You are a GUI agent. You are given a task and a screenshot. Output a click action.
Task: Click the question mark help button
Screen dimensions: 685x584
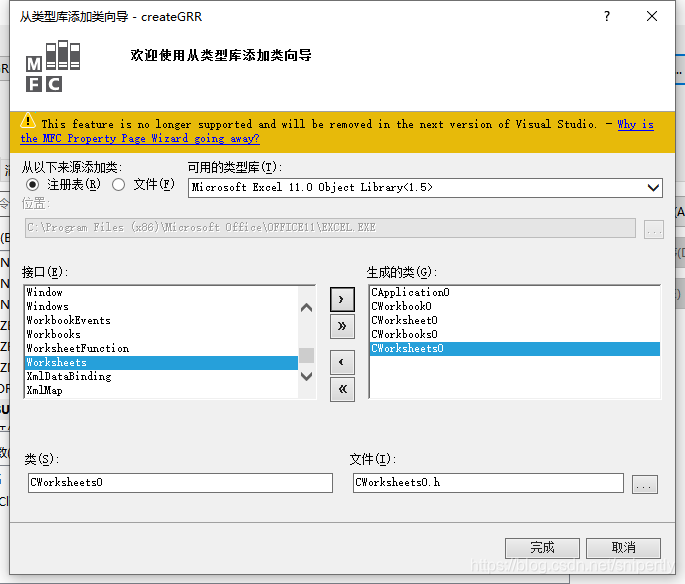point(606,17)
